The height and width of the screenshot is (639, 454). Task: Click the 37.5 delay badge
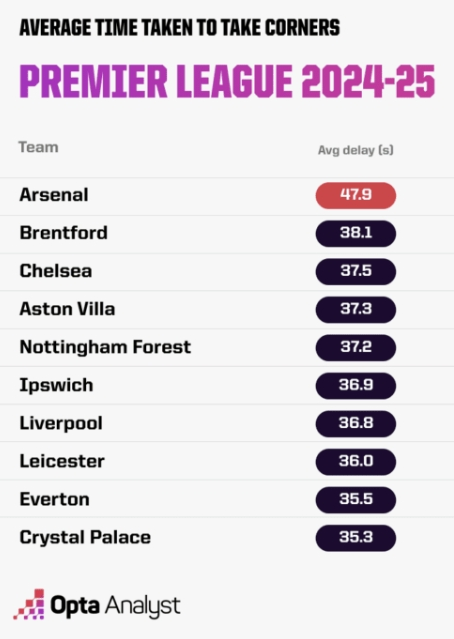click(356, 271)
